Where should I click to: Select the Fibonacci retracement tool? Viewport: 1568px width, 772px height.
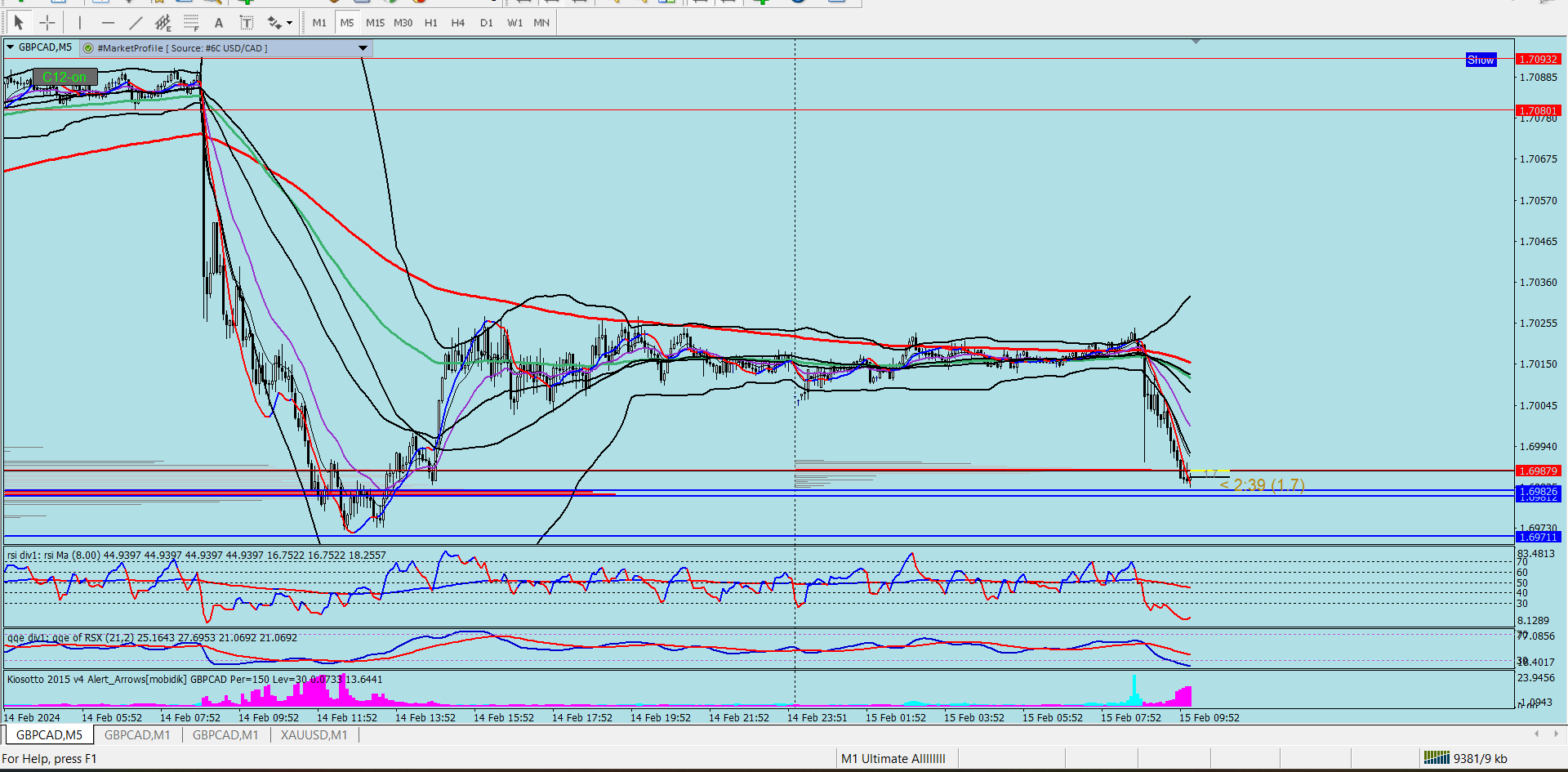pyautogui.click(x=191, y=23)
